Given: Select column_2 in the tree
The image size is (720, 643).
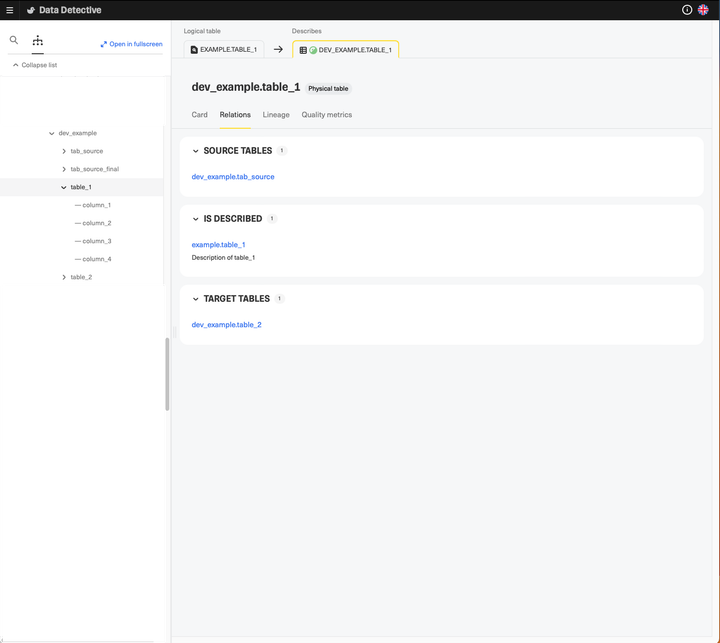Looking at the screenshot, I should [x=96, y=223].
